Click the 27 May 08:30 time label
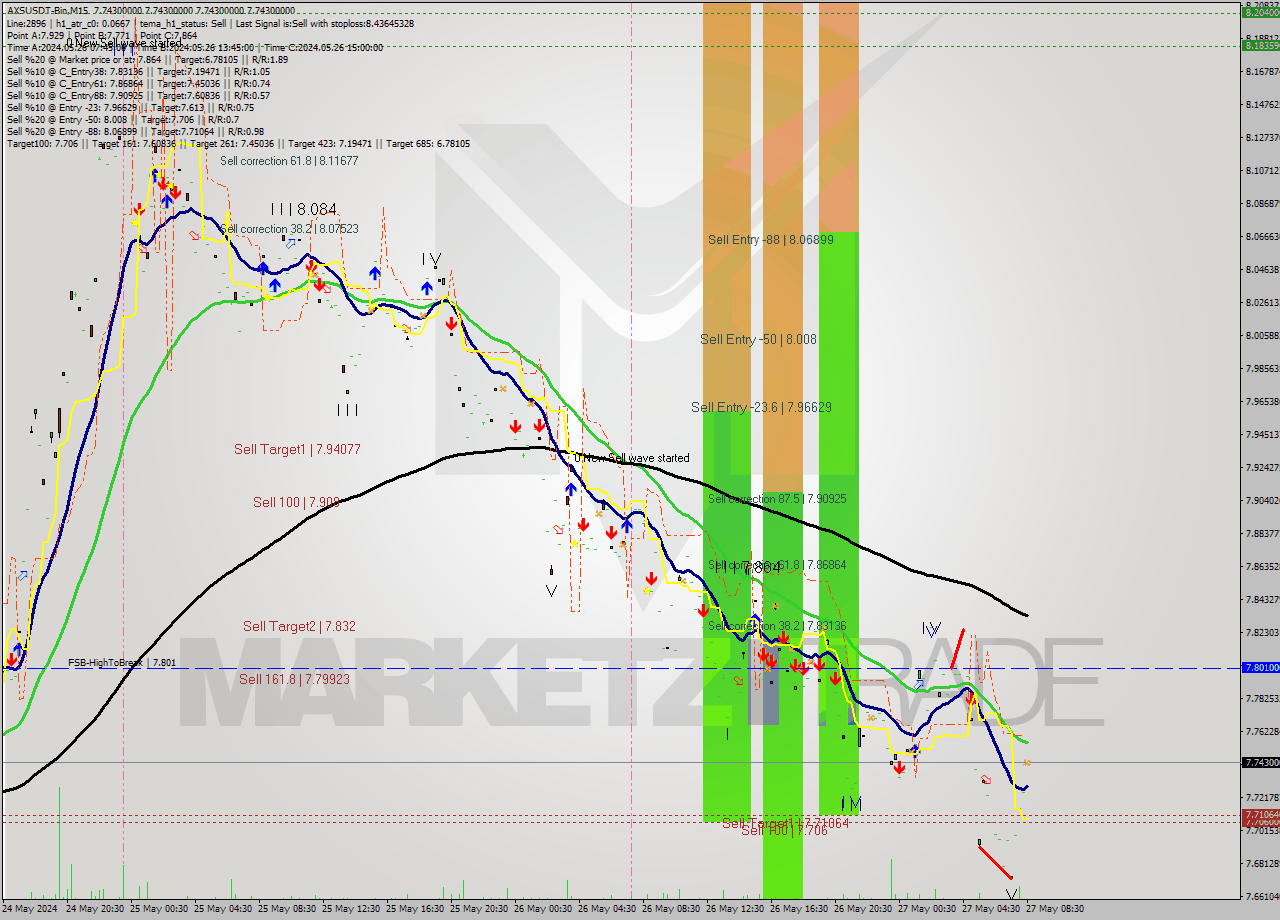This screenshot has width=1280, height=920. click(x=1057, y=910)
